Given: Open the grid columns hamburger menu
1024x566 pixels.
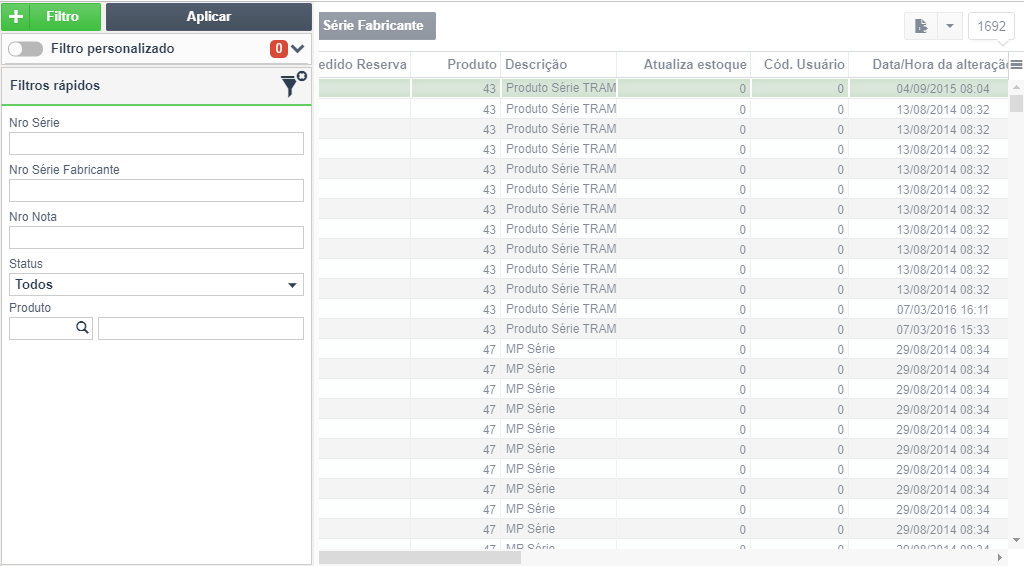Looking at the screenshot, I should (x=1016, y=65).
